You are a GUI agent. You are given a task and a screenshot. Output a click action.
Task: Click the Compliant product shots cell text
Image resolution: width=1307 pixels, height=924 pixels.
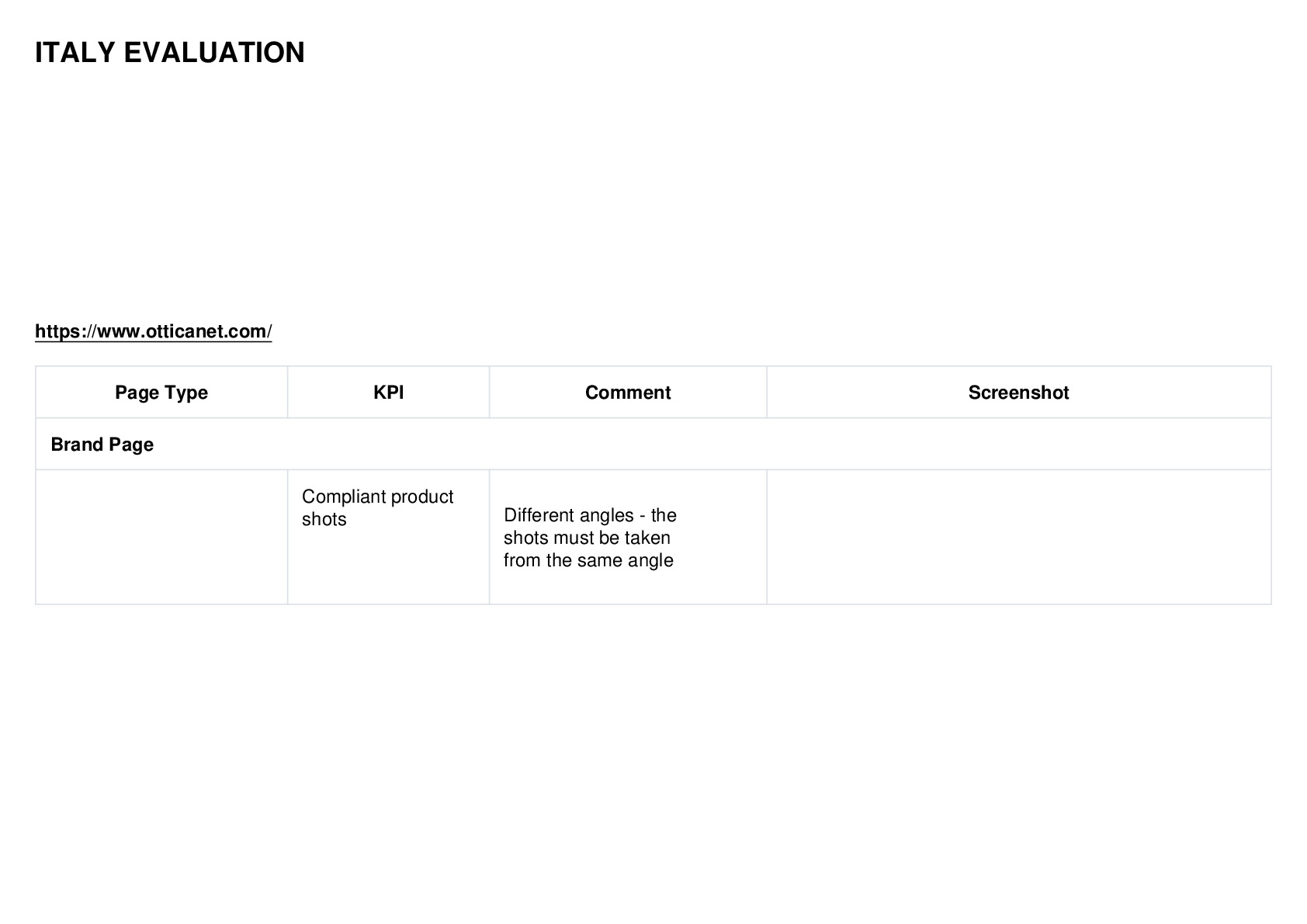(377, 507)
